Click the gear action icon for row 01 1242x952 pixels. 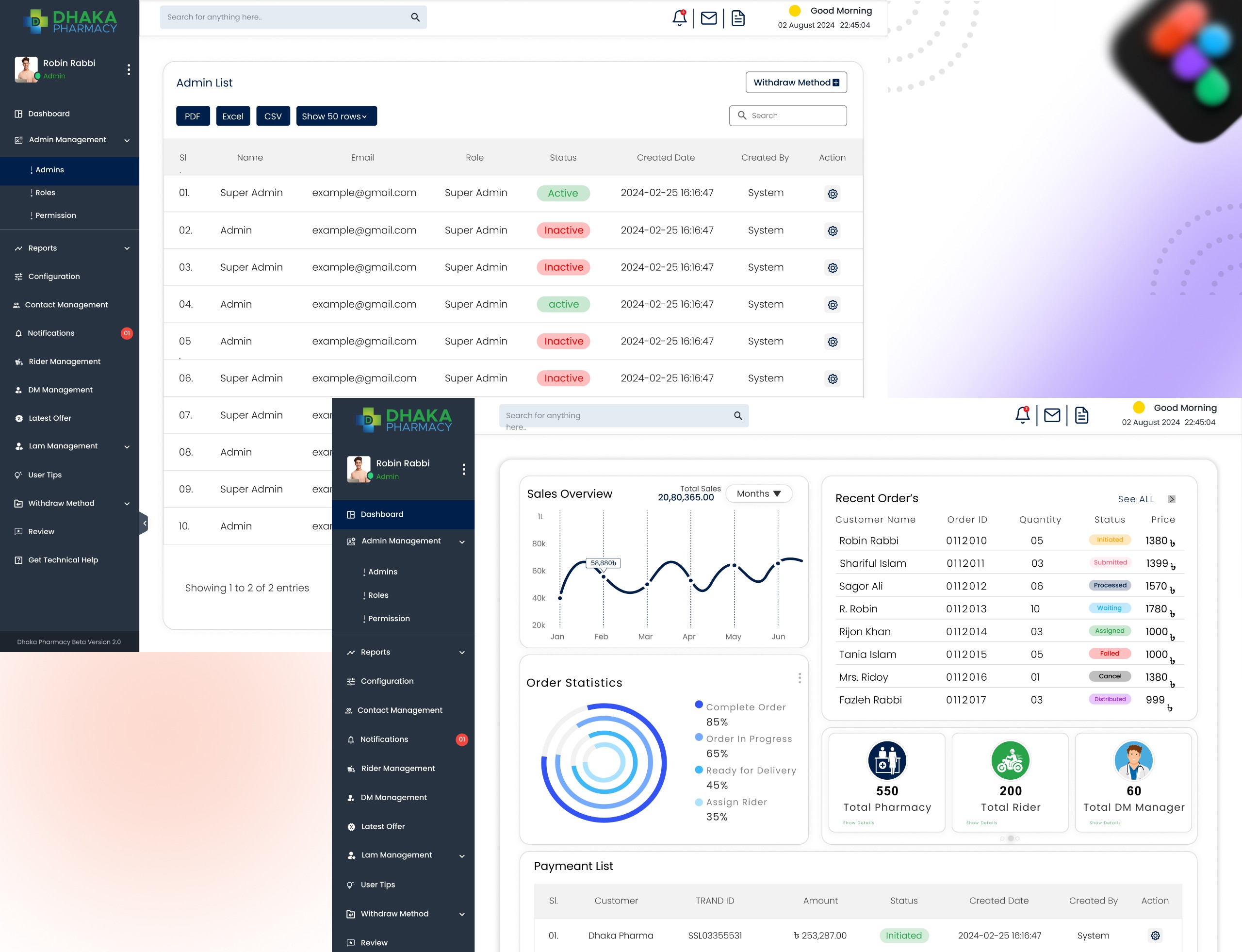tap(833, 194)
